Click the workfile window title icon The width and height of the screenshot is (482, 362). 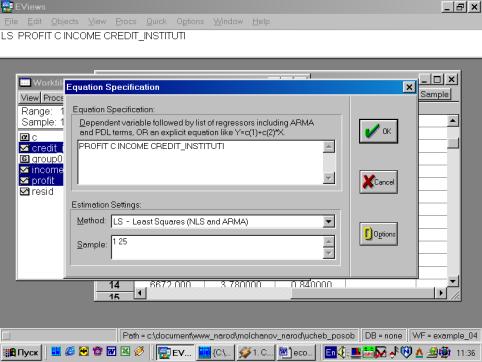(25, 82)
